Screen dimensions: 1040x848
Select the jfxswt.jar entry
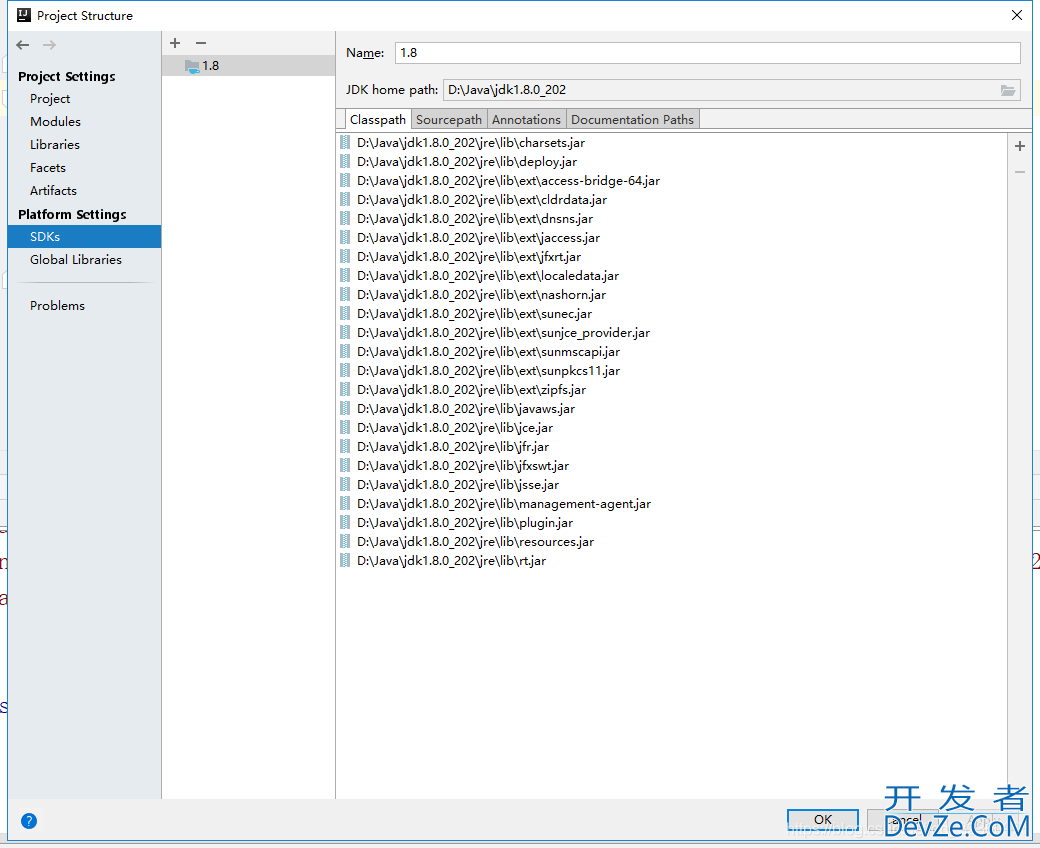point(463,466)
